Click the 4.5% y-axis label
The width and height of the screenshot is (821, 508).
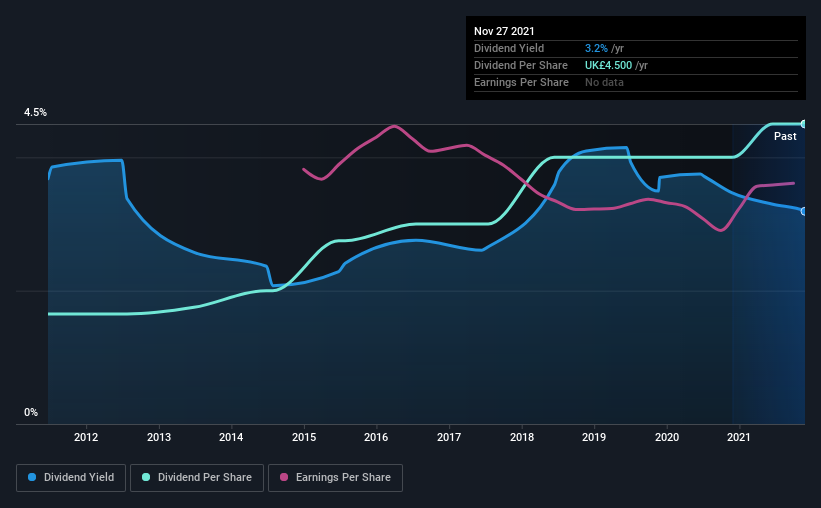pyautogui.click(x=35, y=113)
